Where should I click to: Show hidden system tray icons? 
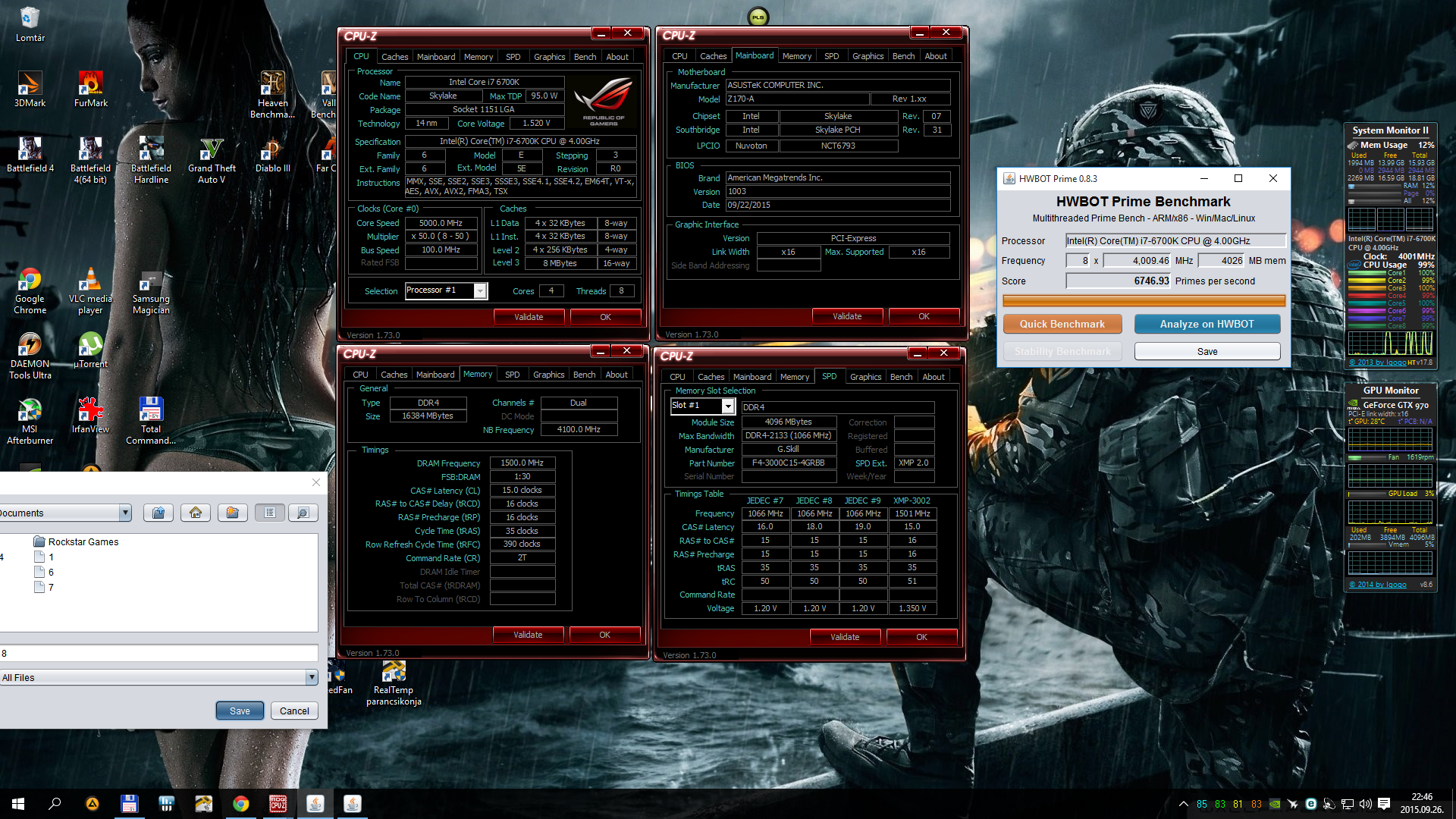[1183, 804]
